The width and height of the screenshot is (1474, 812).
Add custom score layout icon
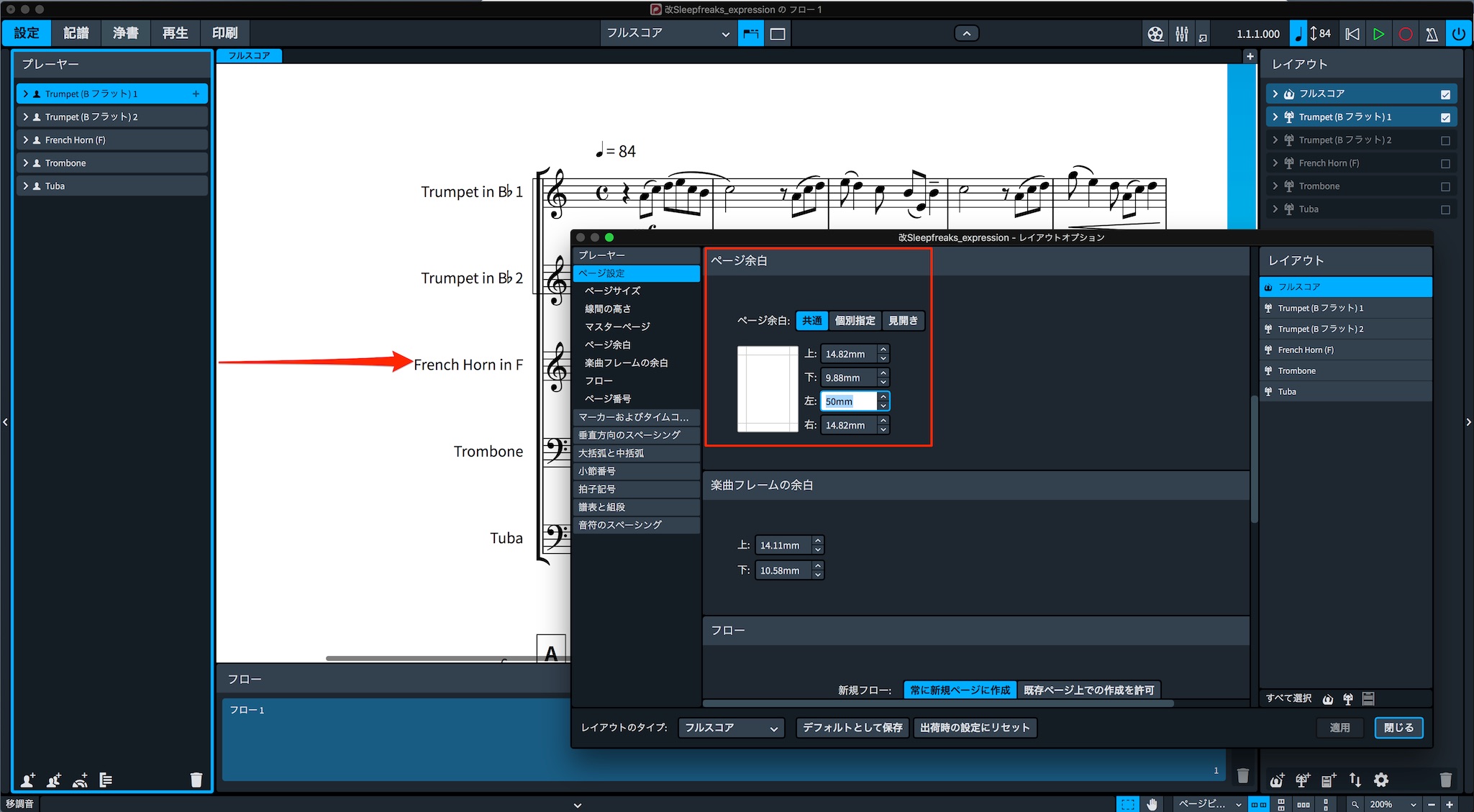tap(1329, 780)
